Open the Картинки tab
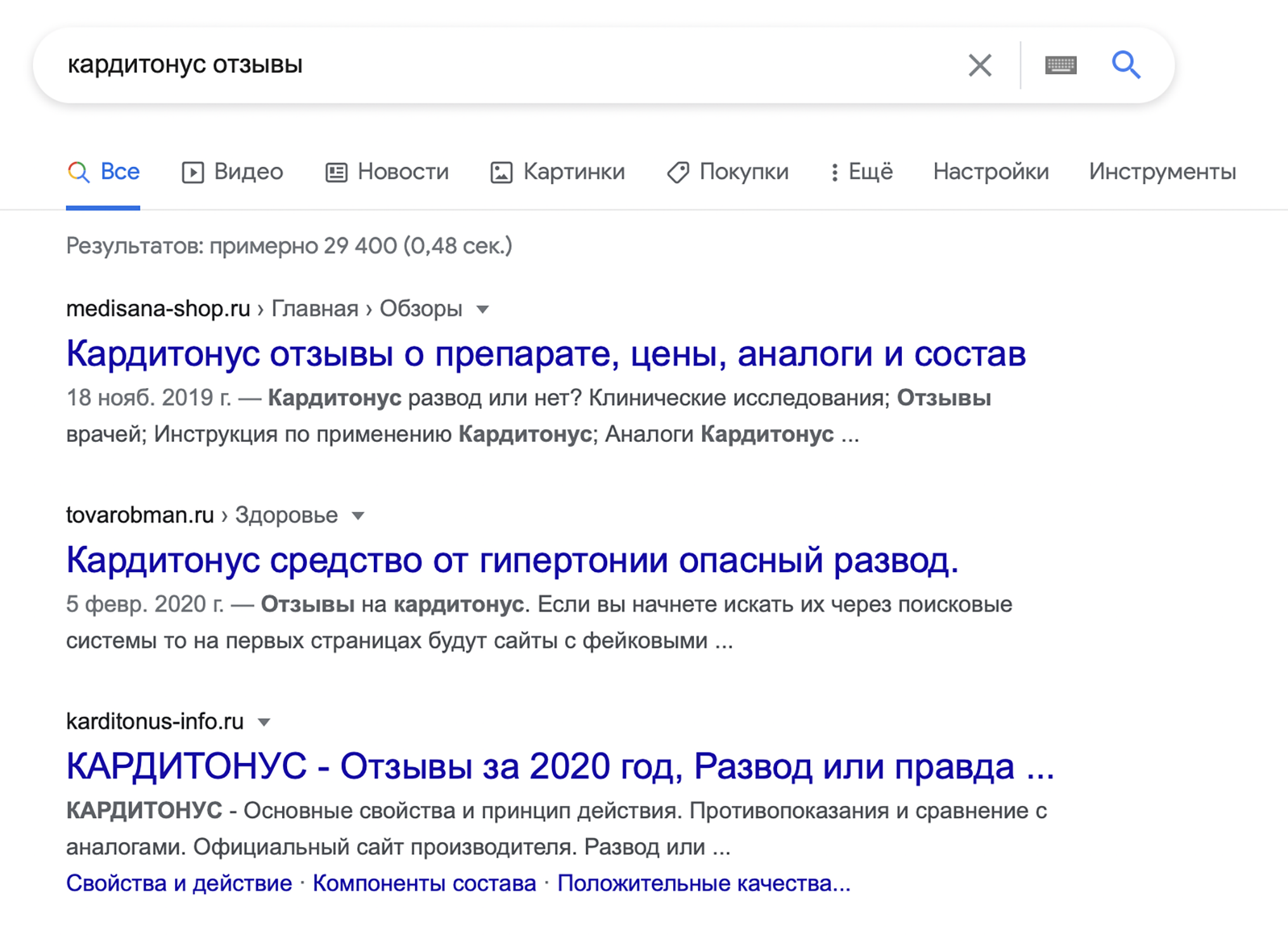 coord(558,172)
